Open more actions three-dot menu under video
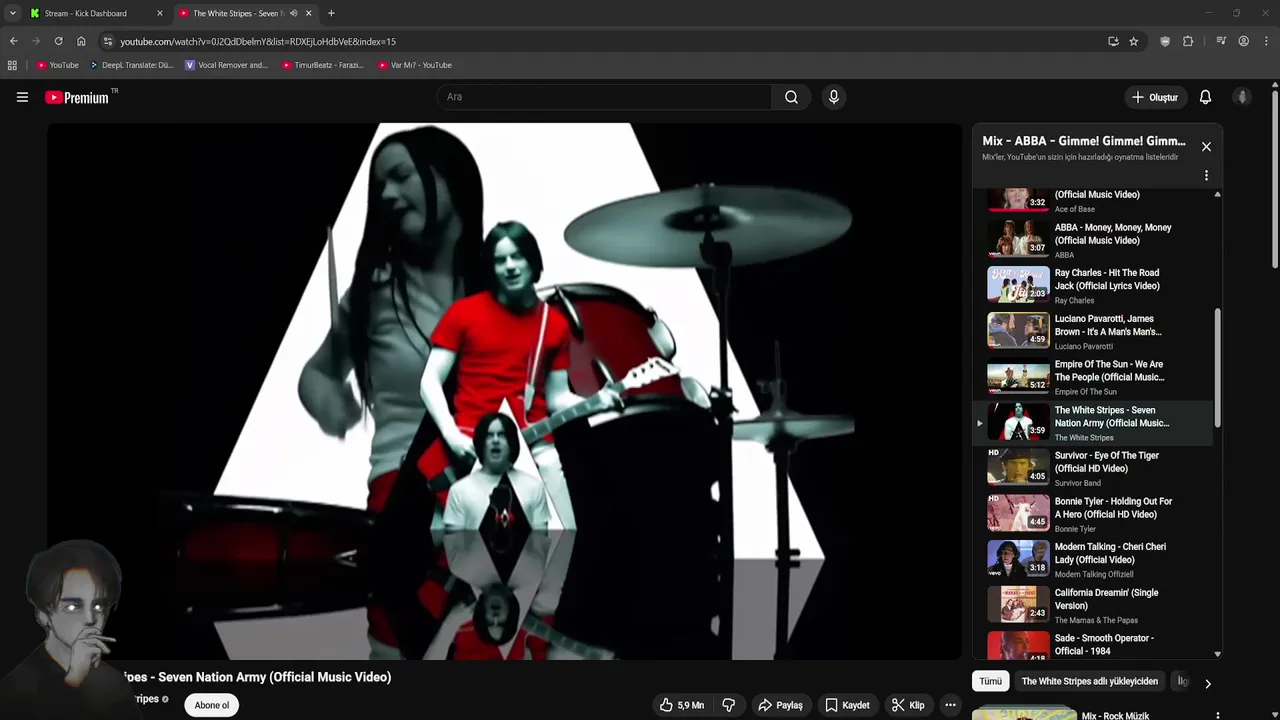The height and width of the screenshot is (720, 1280). click(951, 705)
